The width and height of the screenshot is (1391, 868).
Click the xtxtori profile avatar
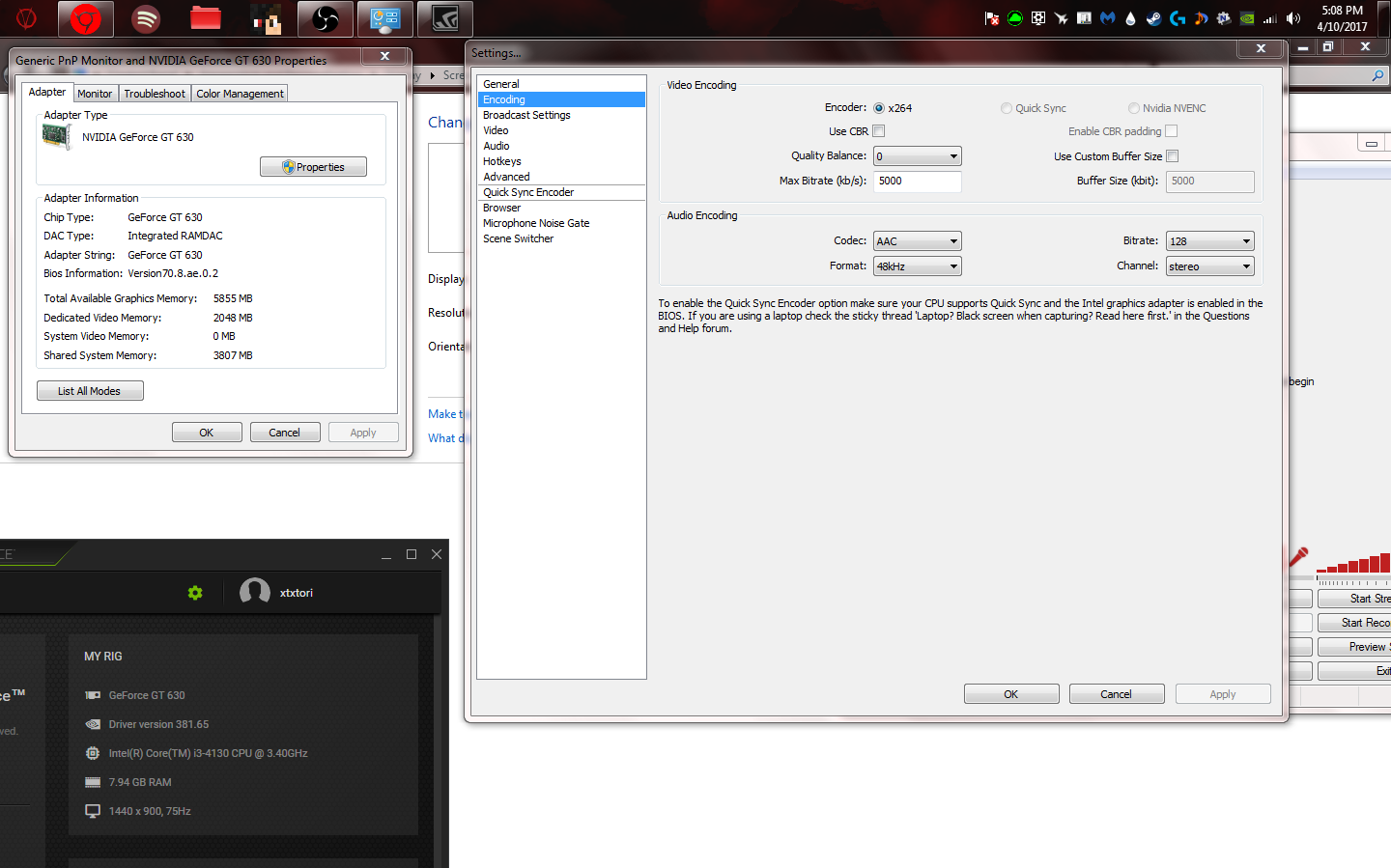point(255,592)
